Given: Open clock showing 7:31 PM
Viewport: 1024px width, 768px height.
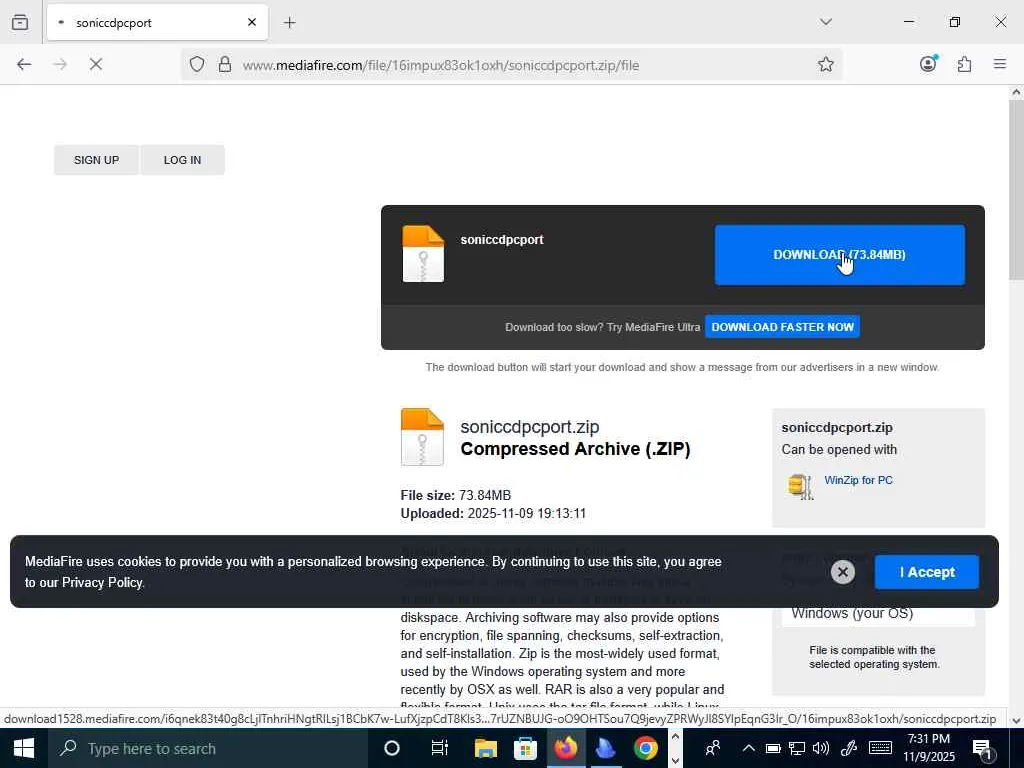Looking at the screenshot, I should click(929, 748).
